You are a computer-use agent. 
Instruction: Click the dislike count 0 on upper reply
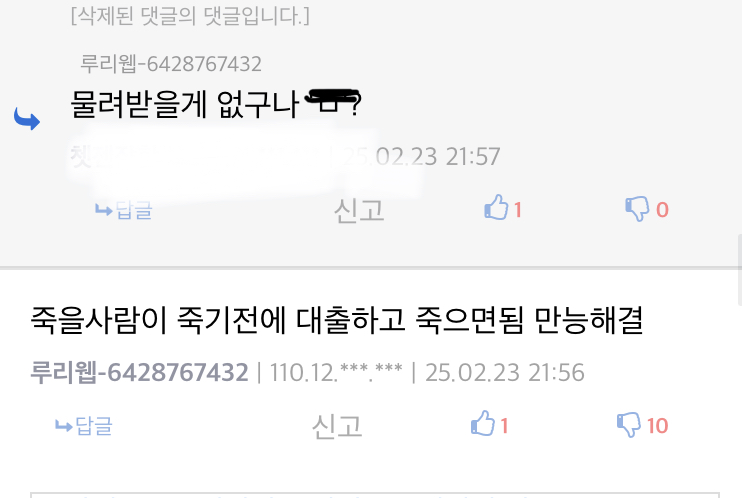coord(662,210)
